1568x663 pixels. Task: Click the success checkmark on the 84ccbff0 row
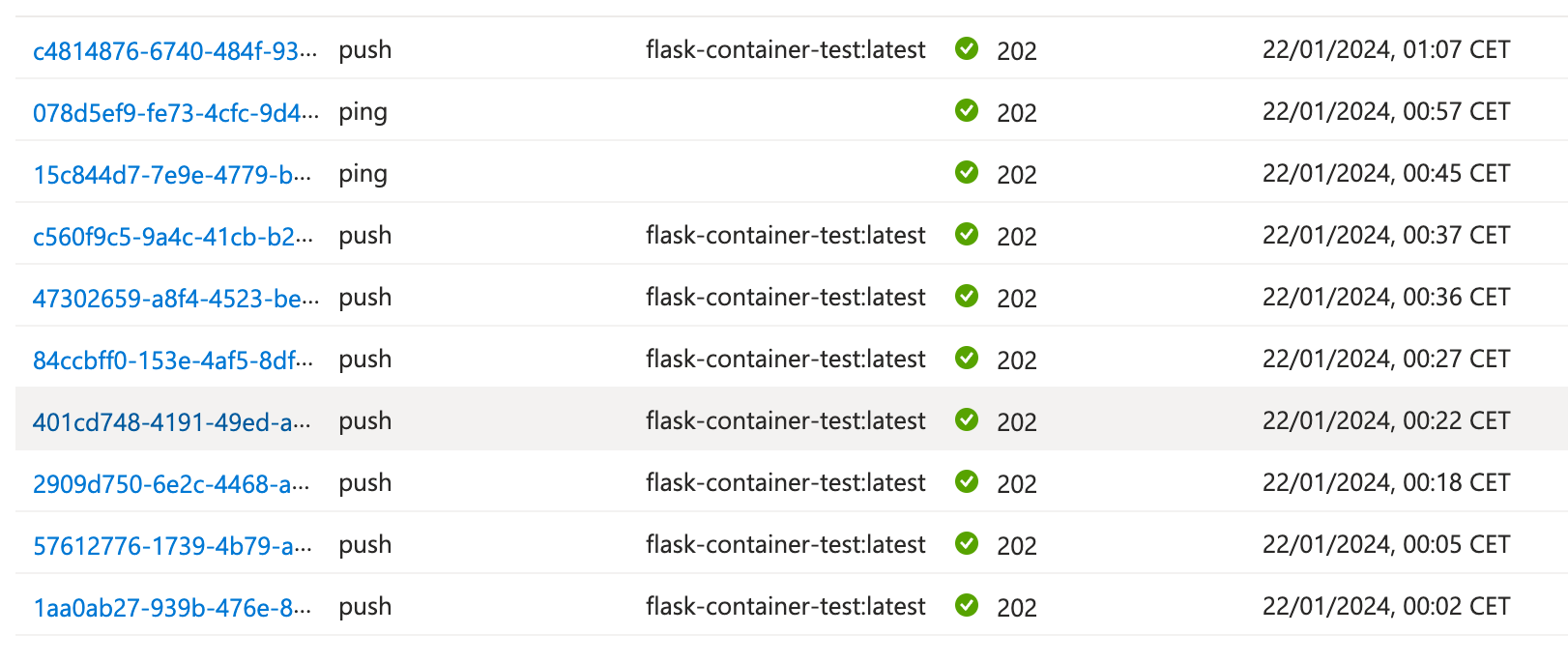coord(967,359)
